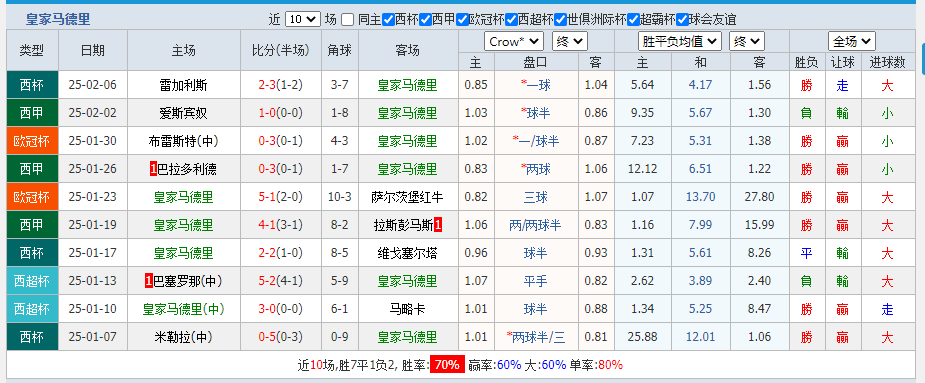The height and width of the screenshot is (383, 925).
Task: Click the 1-0(0-0) match score
Action: tap(281, 113)
